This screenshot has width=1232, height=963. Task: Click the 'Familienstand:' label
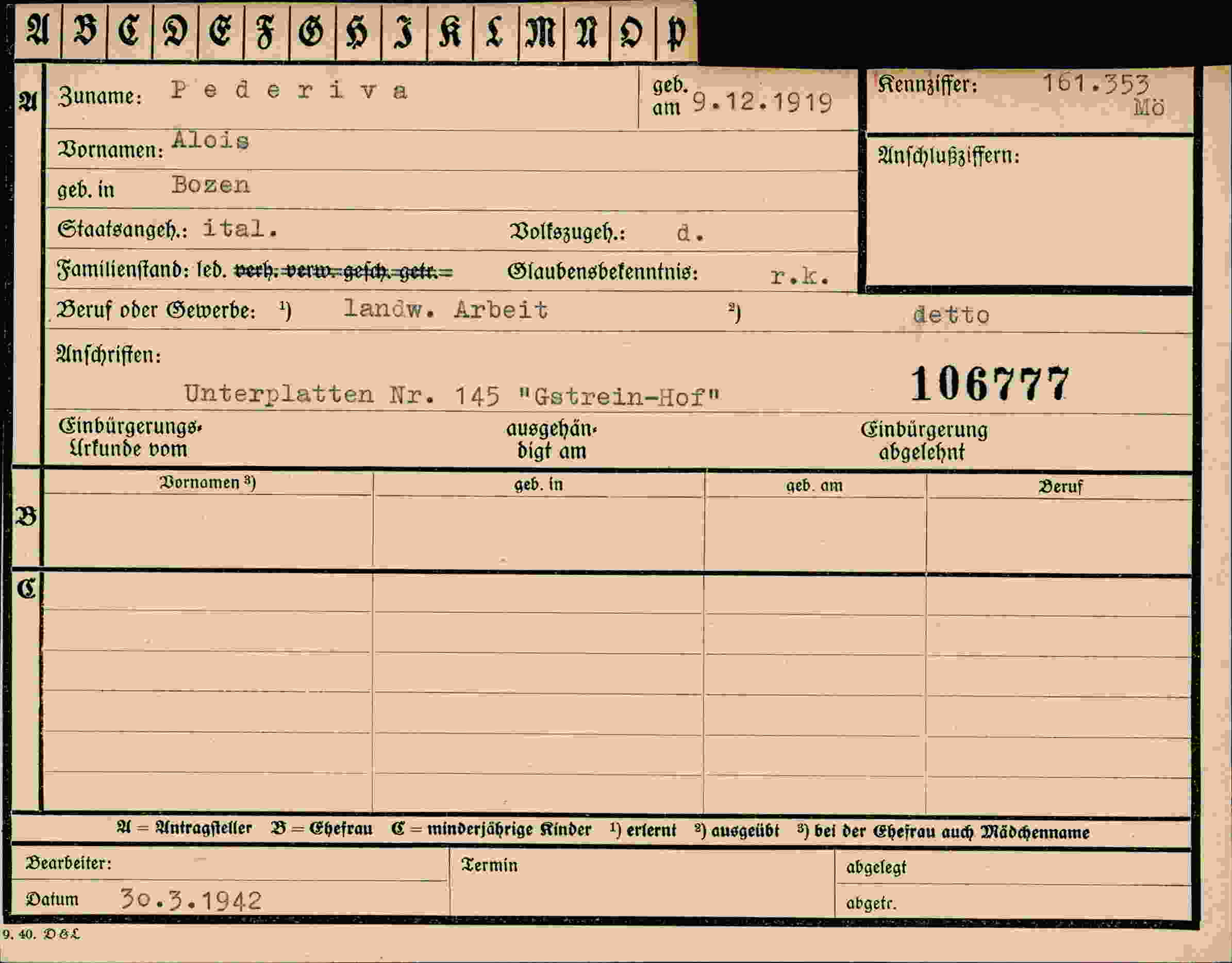[123, 270]
